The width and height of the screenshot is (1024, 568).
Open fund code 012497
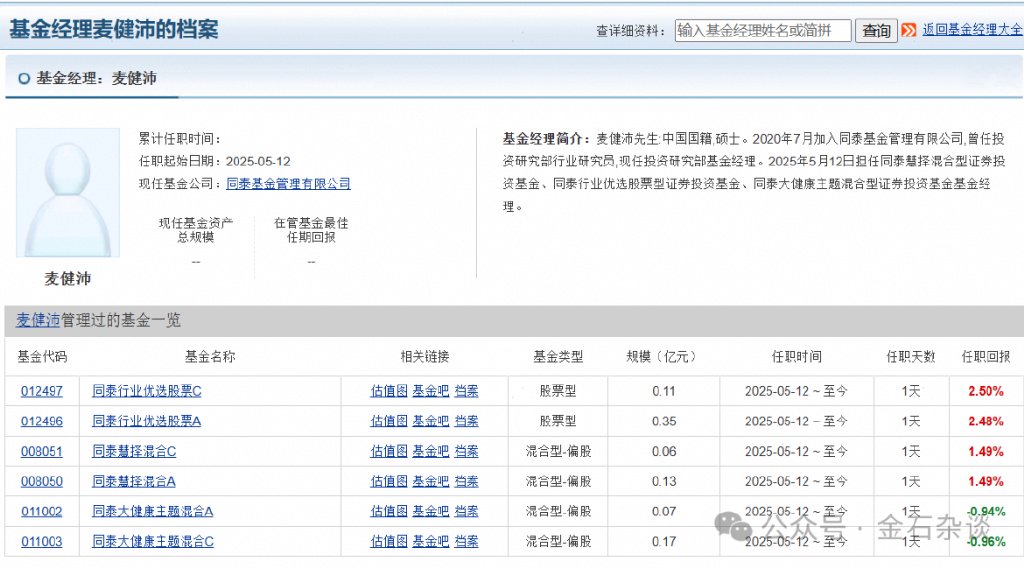click(42, 391)
